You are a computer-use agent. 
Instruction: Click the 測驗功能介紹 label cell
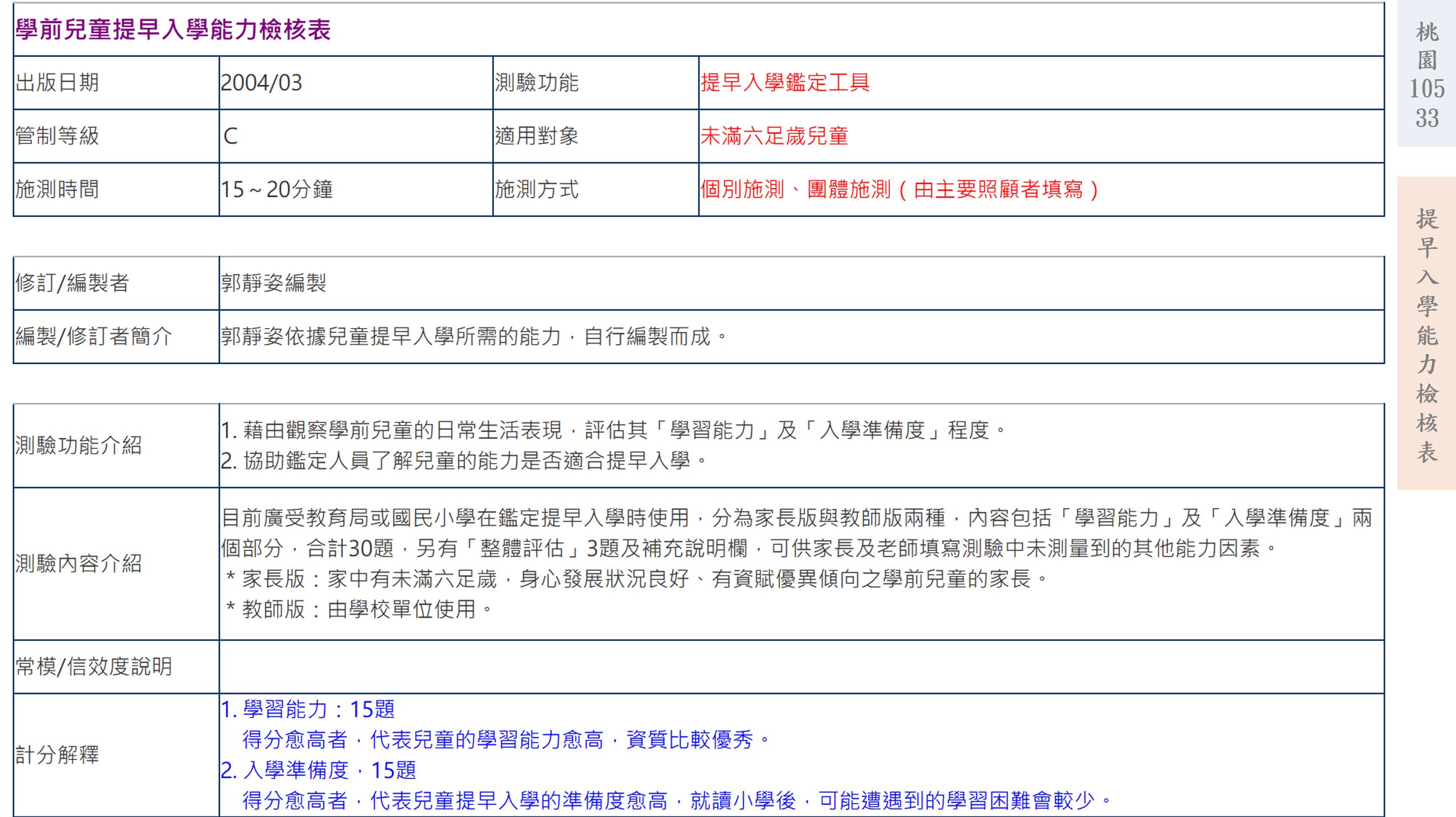point(78,446)
